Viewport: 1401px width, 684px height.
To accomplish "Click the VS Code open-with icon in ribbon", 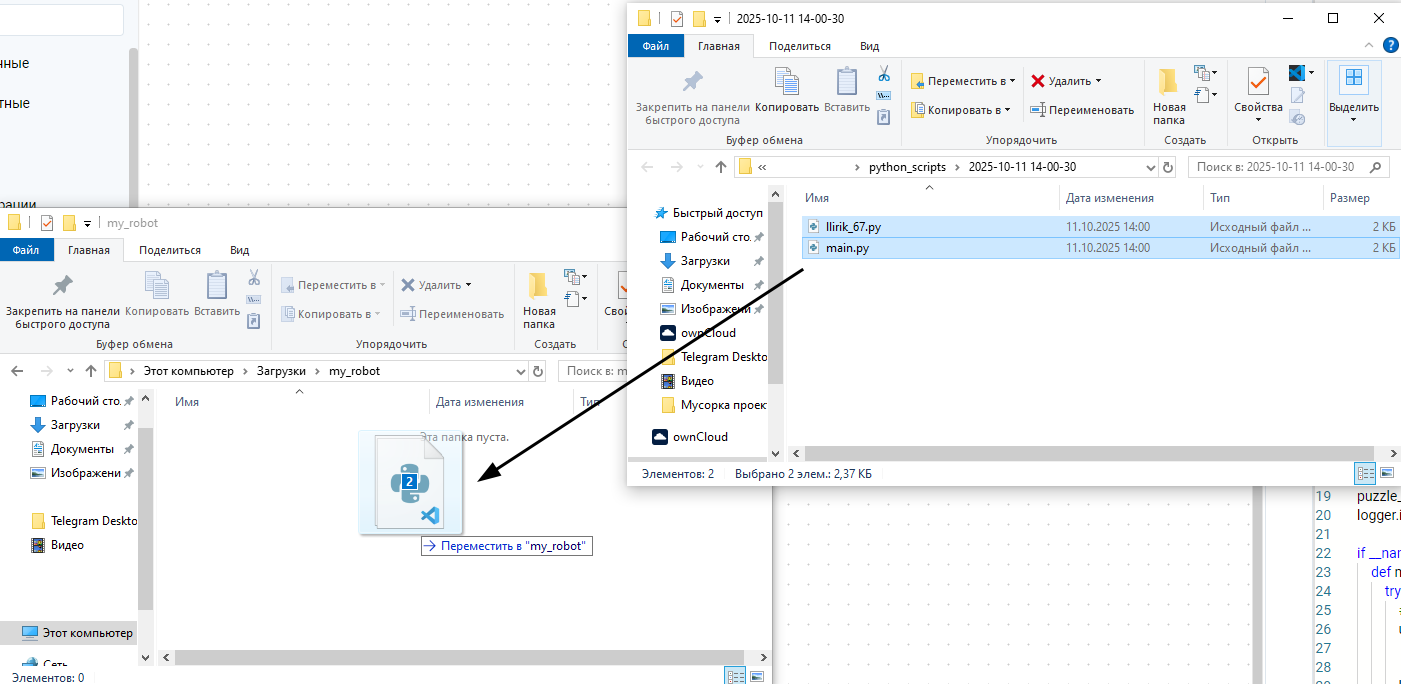I will click(1298, 72).
